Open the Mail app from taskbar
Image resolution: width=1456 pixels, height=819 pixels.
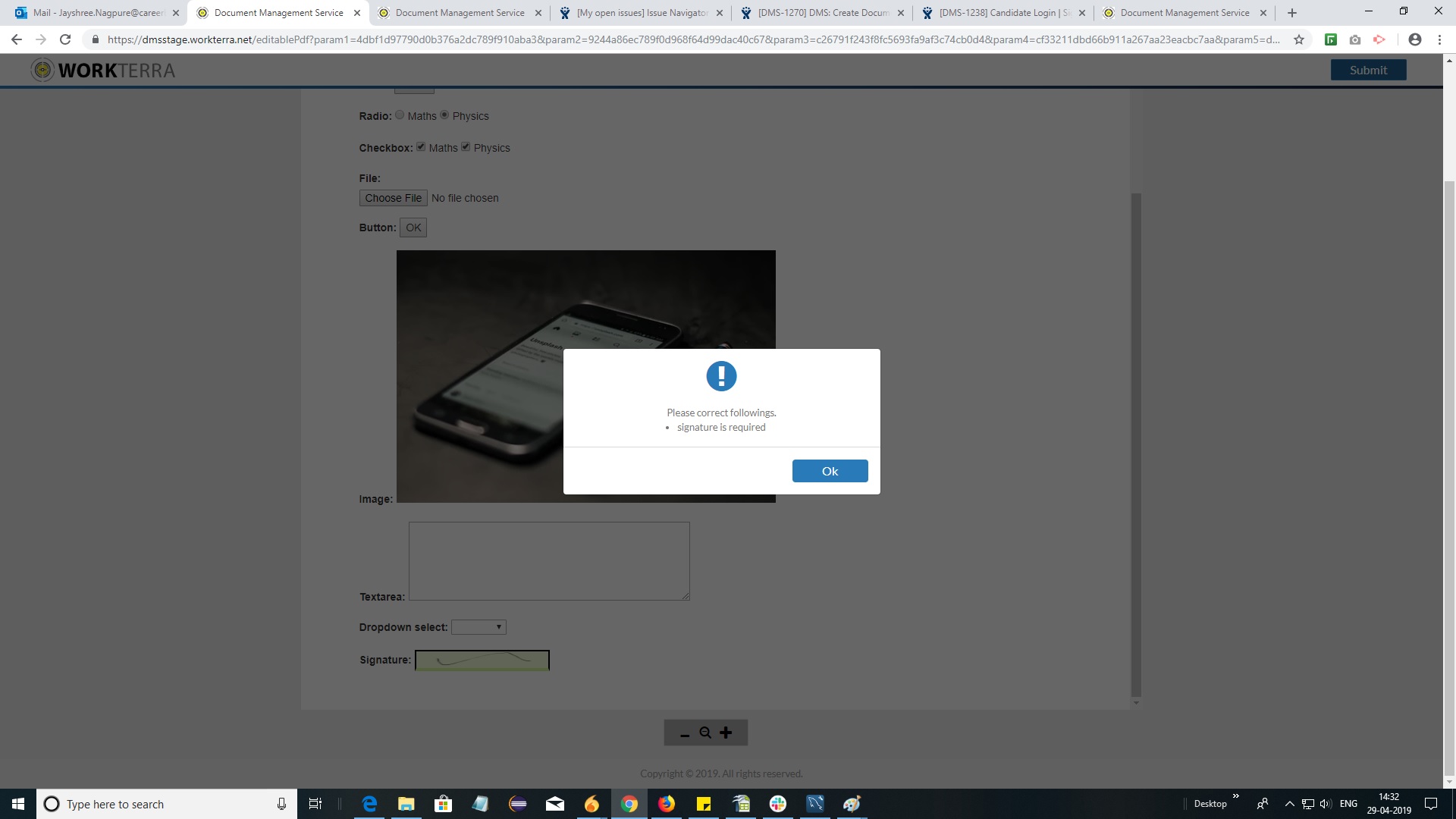(555, 804)
